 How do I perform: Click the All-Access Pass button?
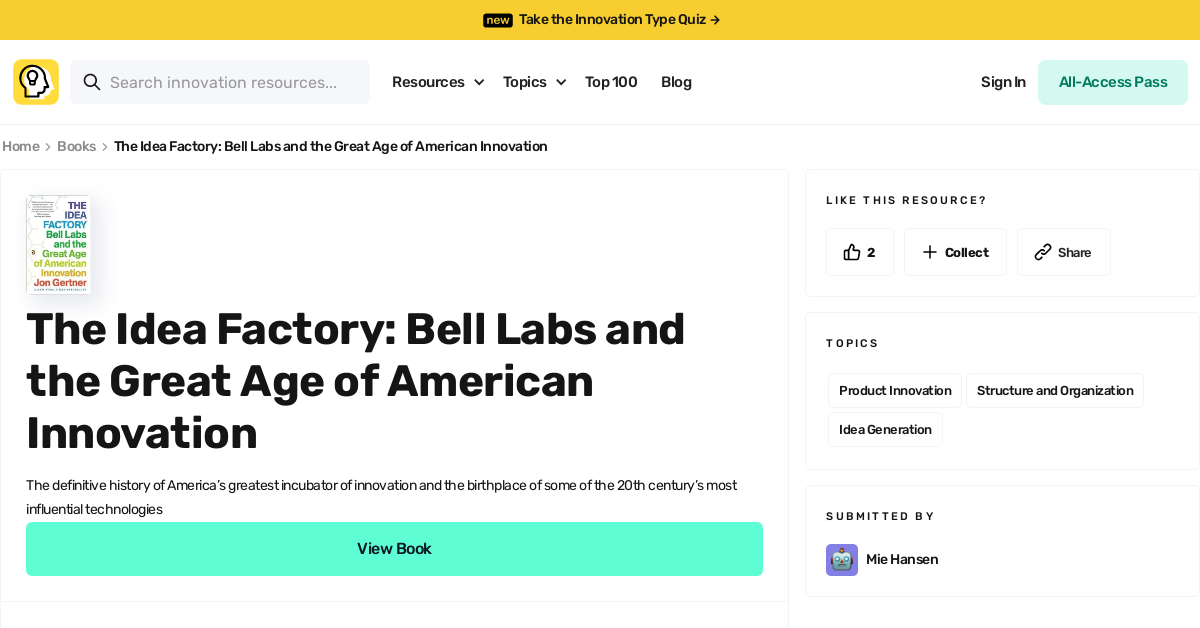(x=1112, y=82)
